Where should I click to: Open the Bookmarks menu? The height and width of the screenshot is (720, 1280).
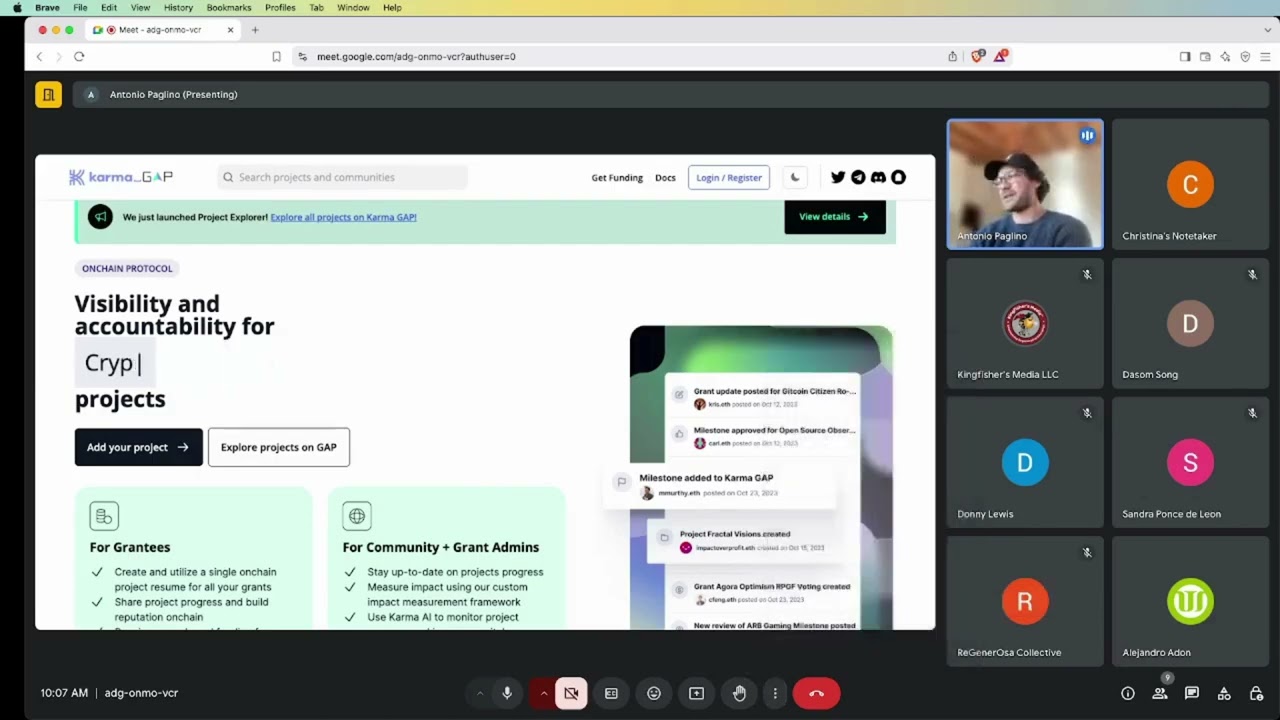[x=229, y=8]
